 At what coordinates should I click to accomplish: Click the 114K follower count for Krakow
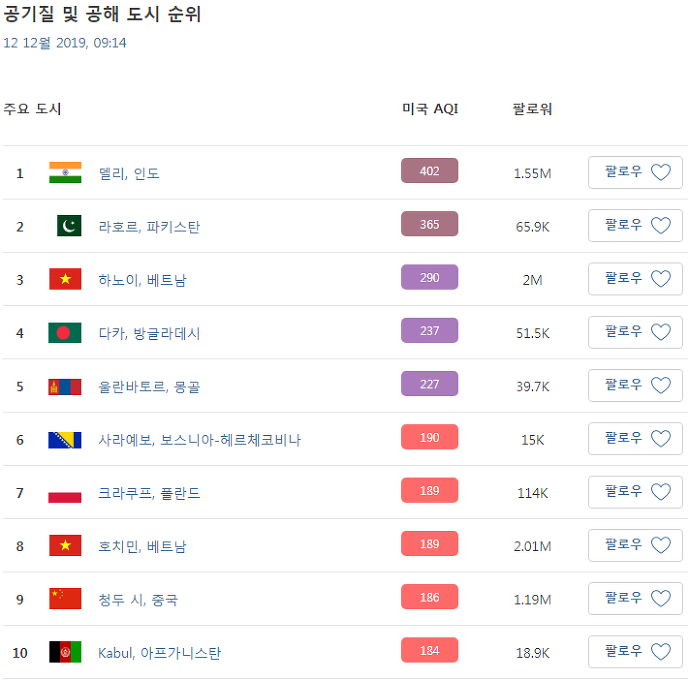[x=532, y=493]
